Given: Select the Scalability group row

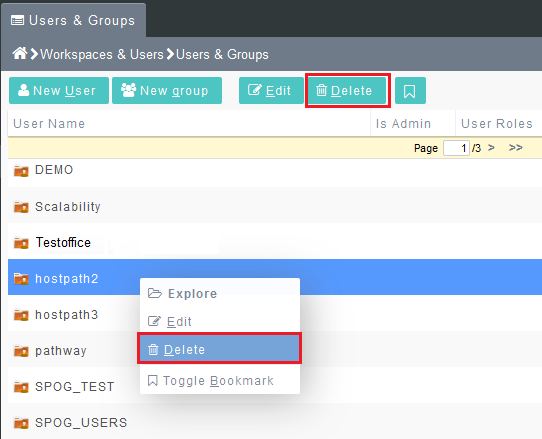Looking at the screenshot, I should pyautogui.click(x=275, y=206).
